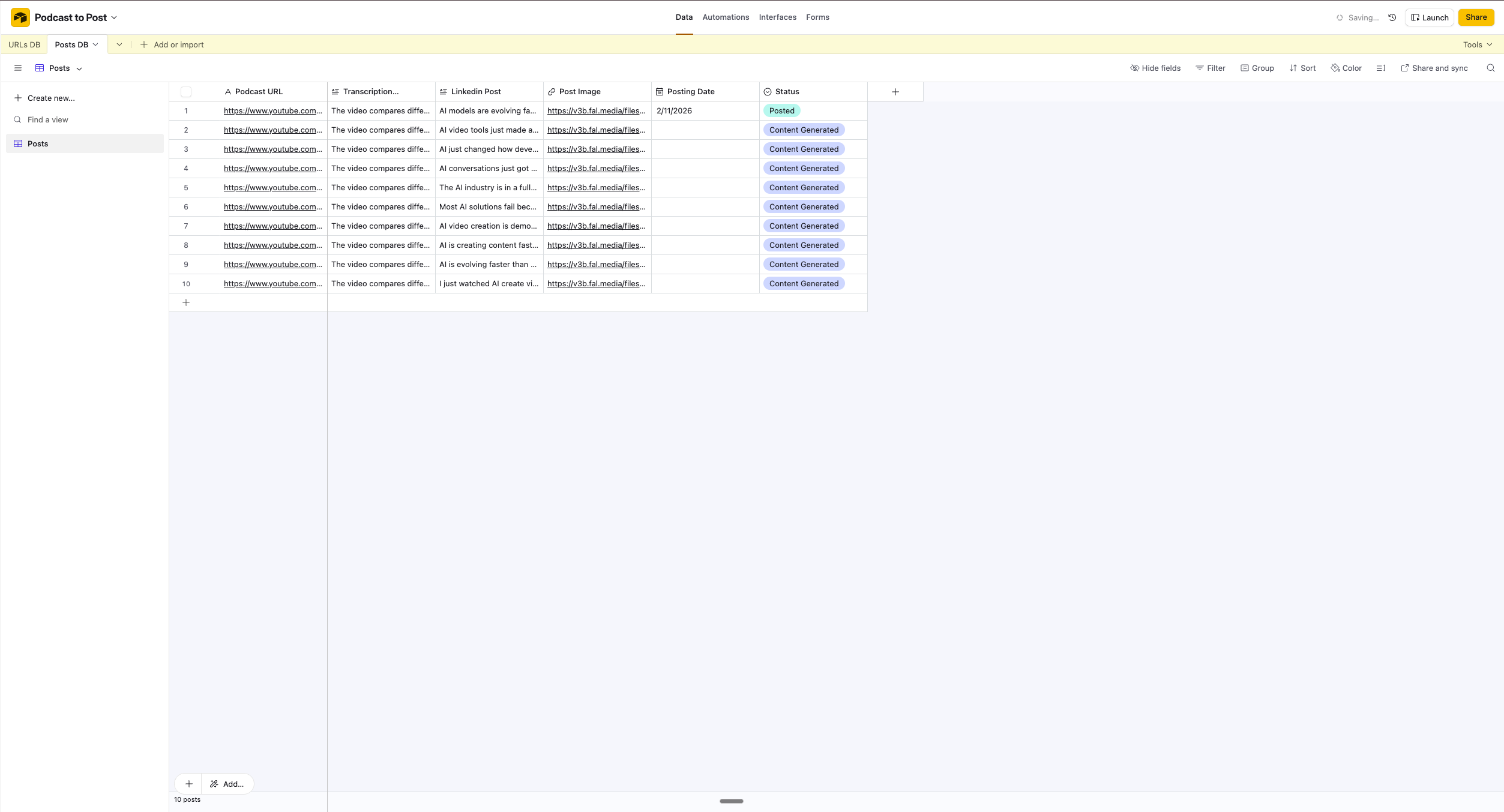
Task: Open the Filter options
Action: [1210, 68]
